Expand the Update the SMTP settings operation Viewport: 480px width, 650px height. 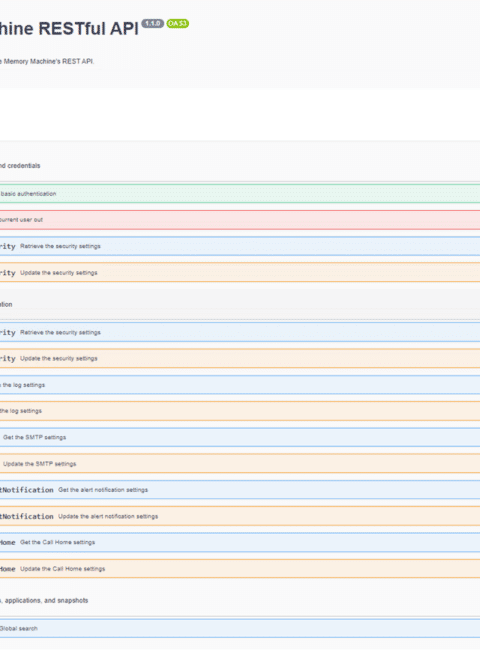click(240, 463)
